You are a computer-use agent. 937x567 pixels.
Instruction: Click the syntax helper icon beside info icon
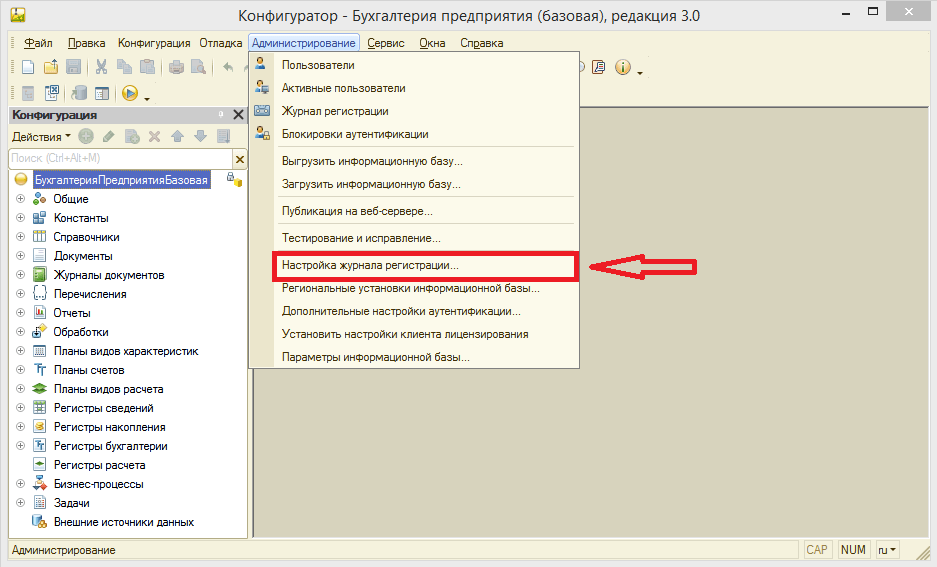pos(600,68)
